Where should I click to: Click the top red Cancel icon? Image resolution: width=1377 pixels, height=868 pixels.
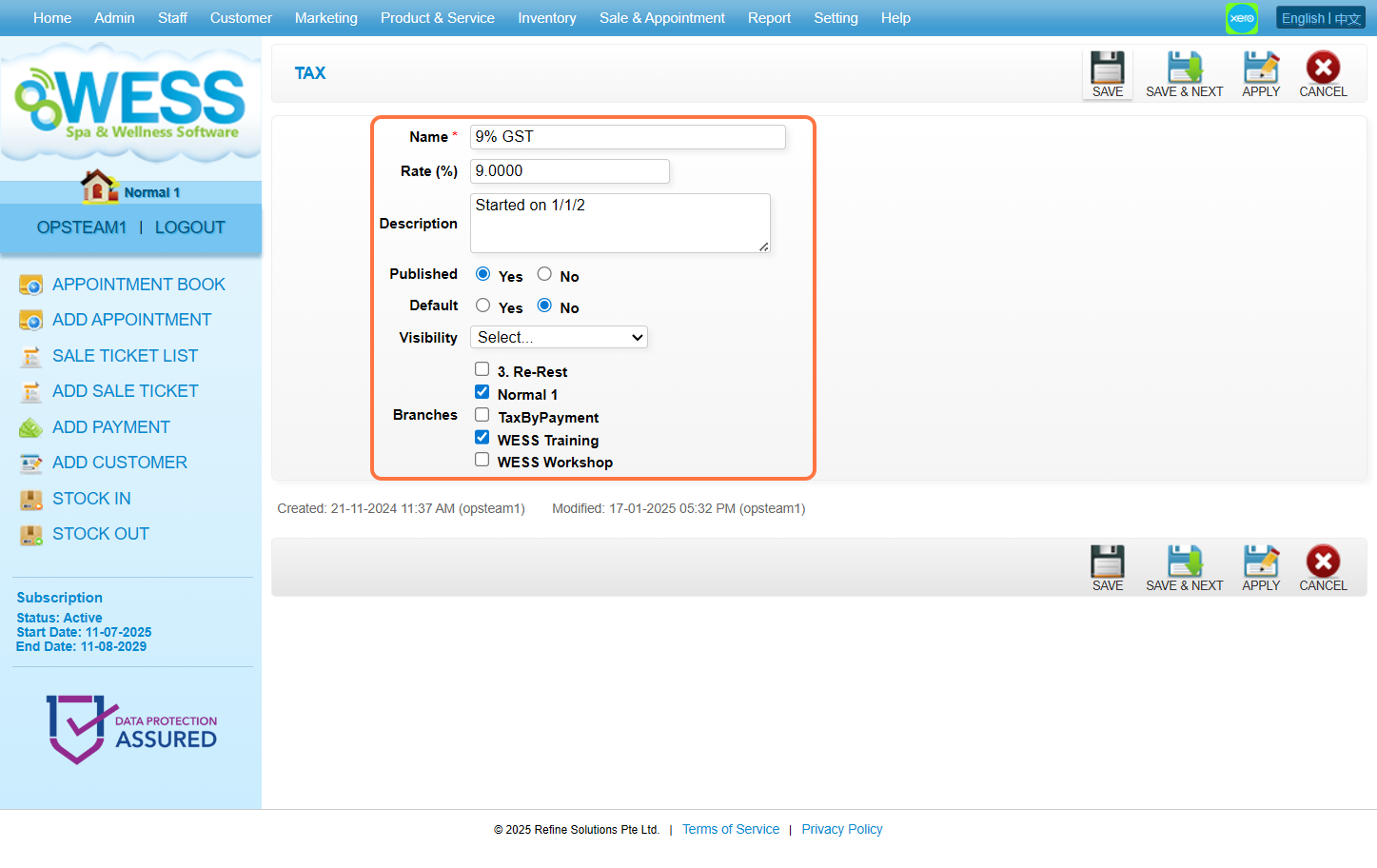coord(1322,69)
